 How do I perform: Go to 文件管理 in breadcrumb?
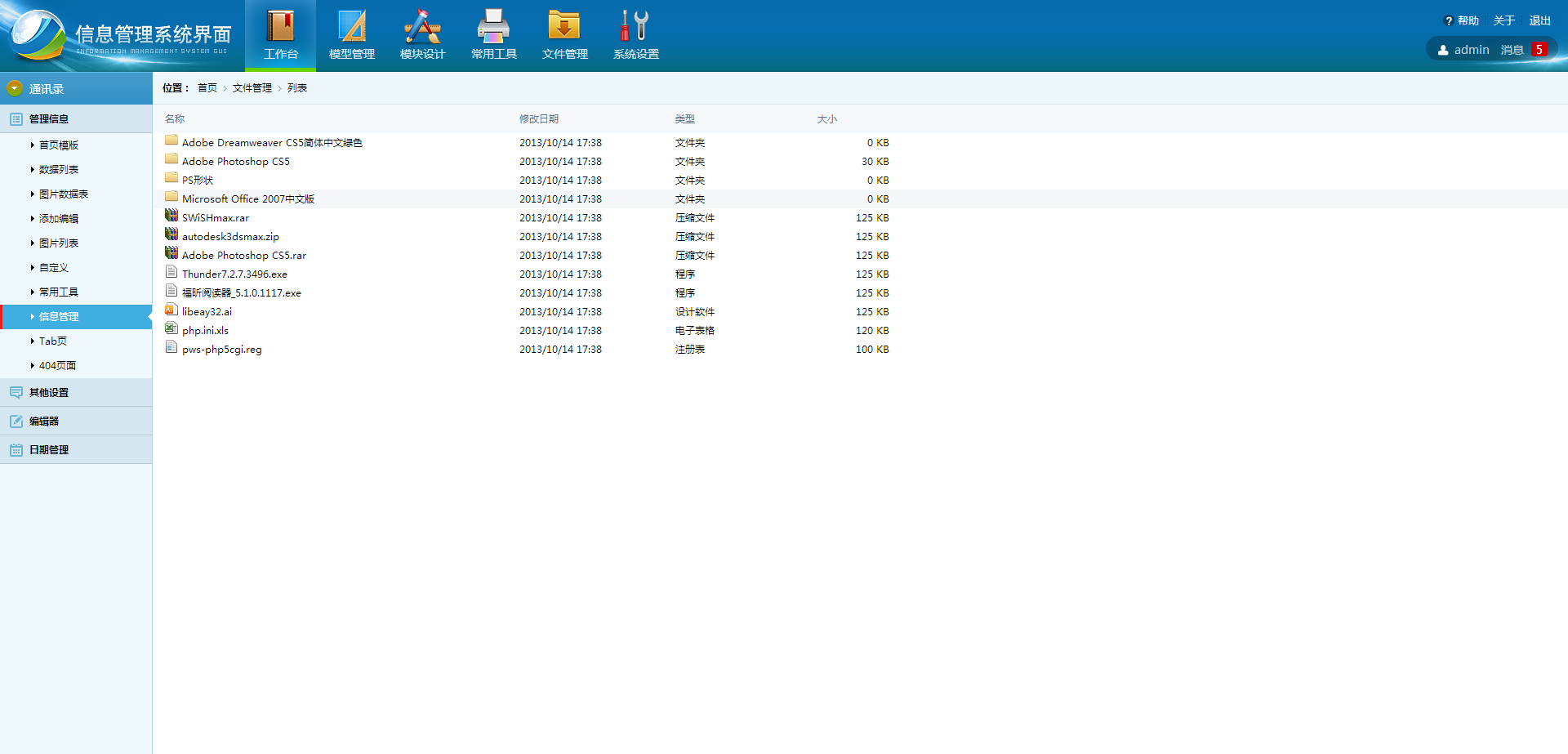point(252,88)
